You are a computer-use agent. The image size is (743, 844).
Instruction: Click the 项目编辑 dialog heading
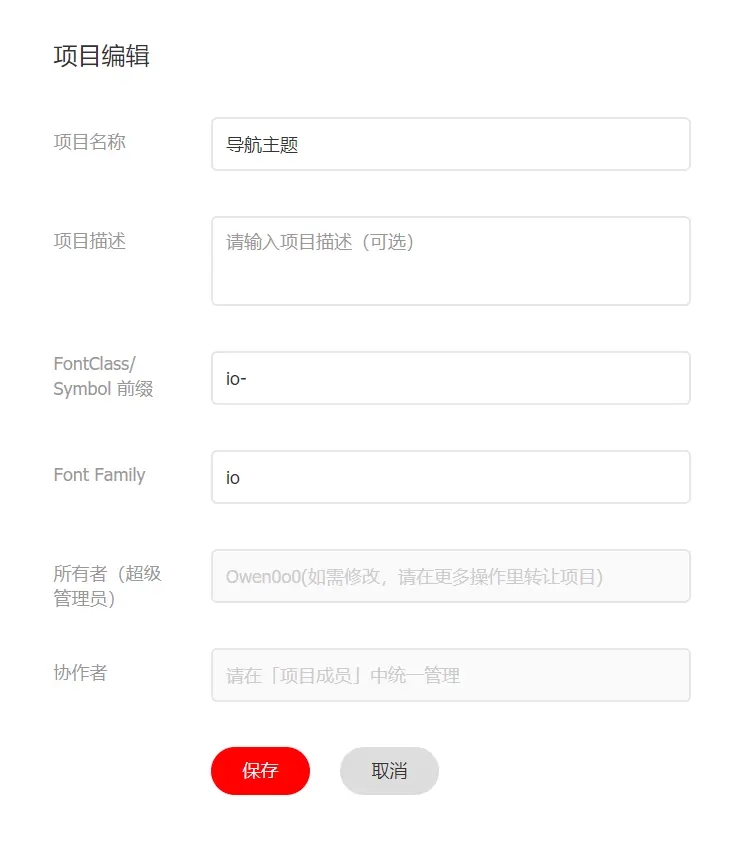point(101,56)
